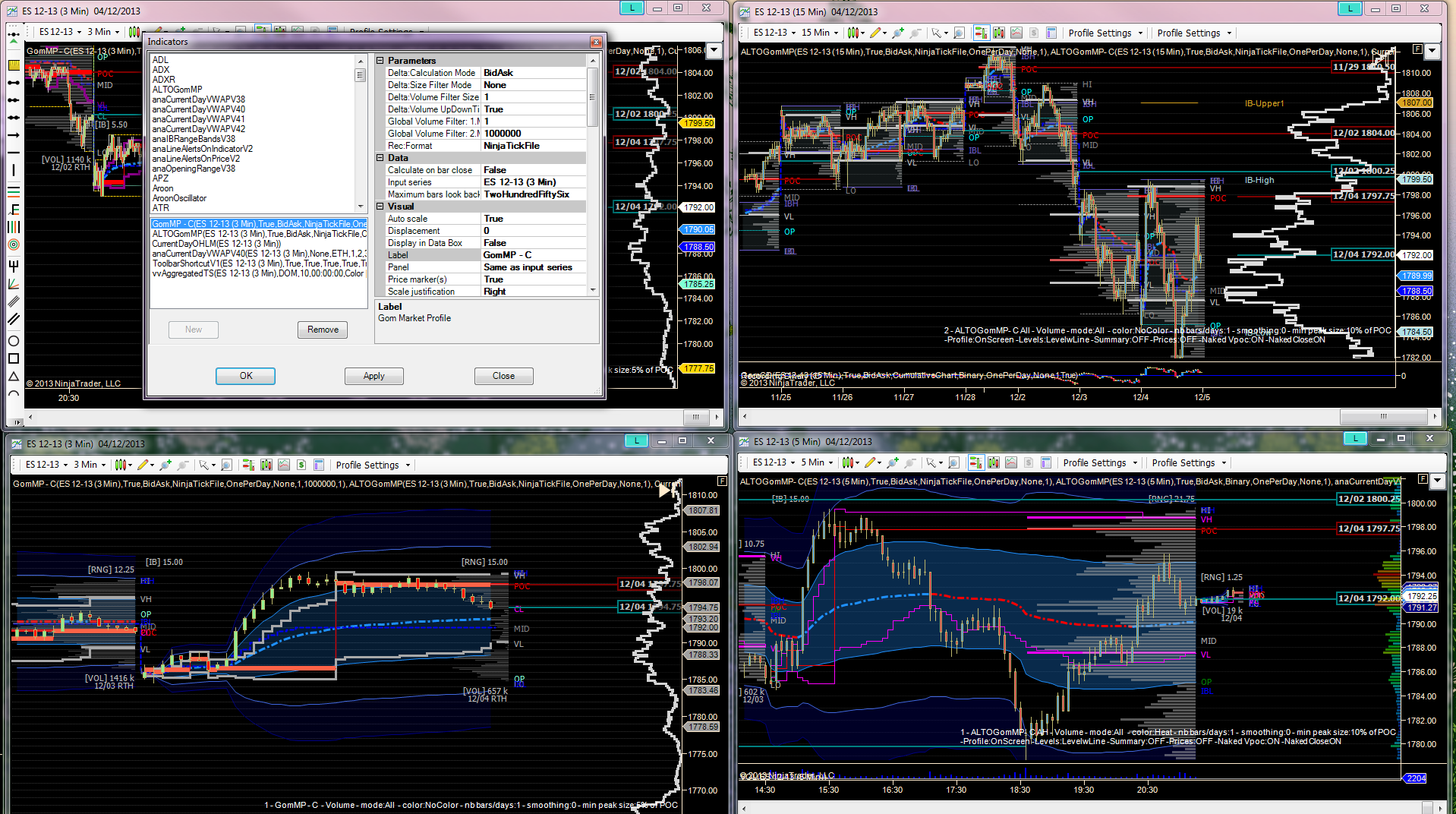This screenshot has width=1456, height=814.
Task: Select vvAggregatedTS in applied indicators list
Action: (259, 273)
